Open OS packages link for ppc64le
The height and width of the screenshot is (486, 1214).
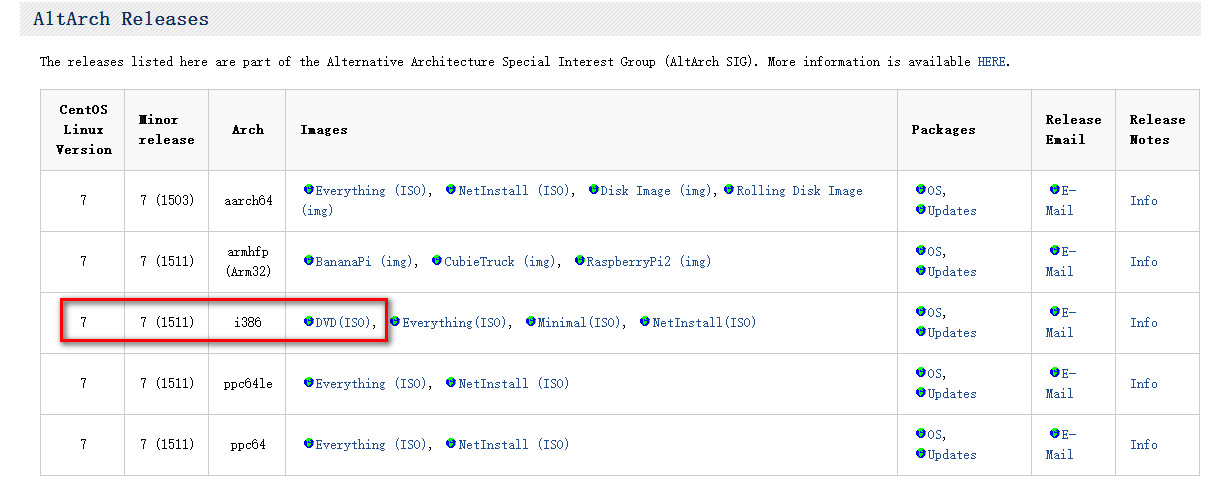click(935, 374)
